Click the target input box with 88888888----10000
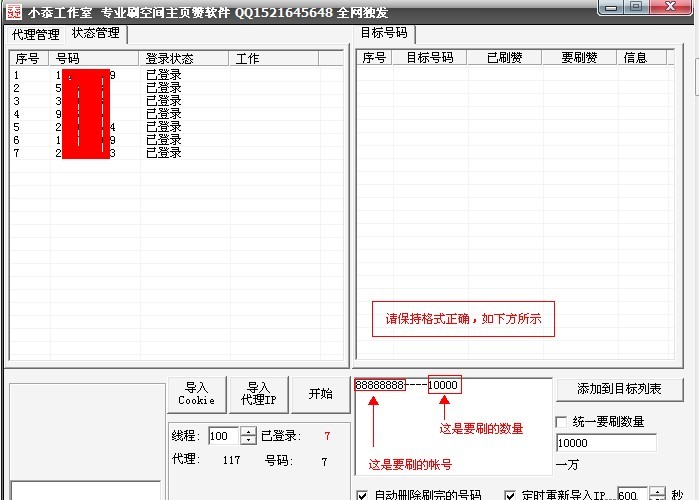 pos(453,426)
